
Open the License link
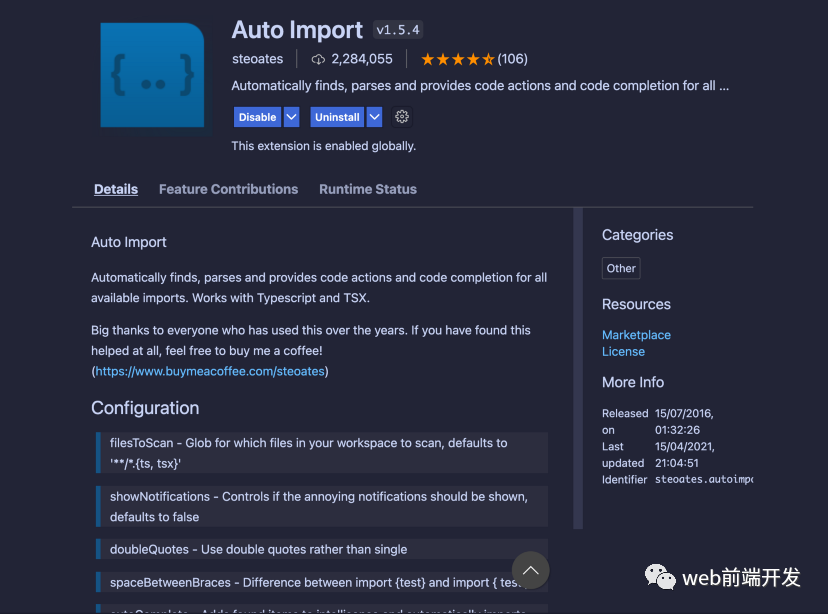tap(623, 351)
